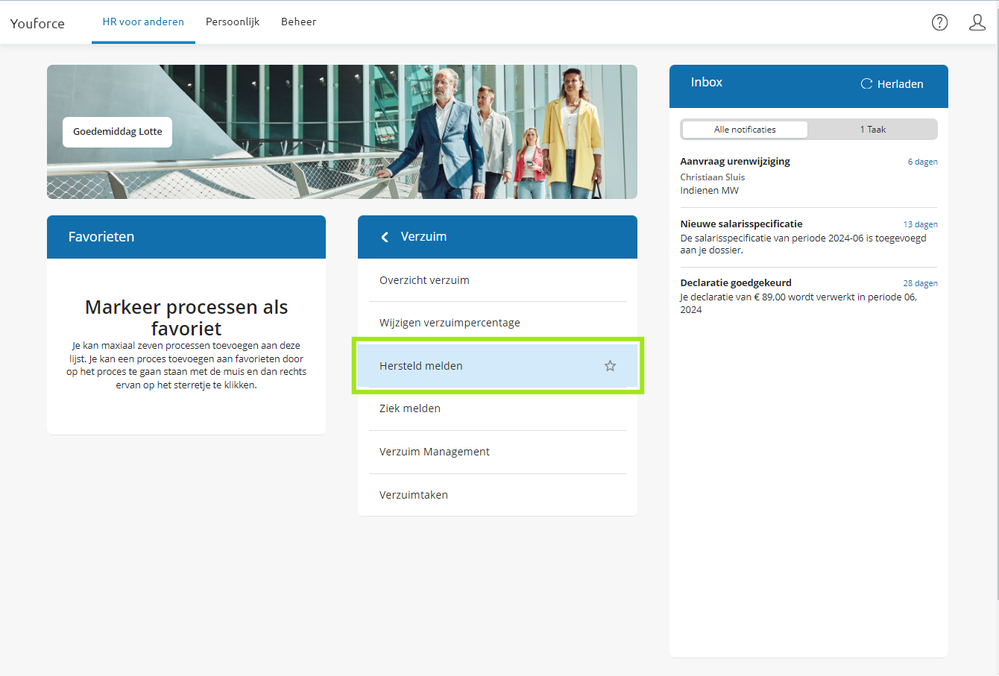The image size is (999, 676).
Task: Open Ziek melden
Action: tap(498, 408)
